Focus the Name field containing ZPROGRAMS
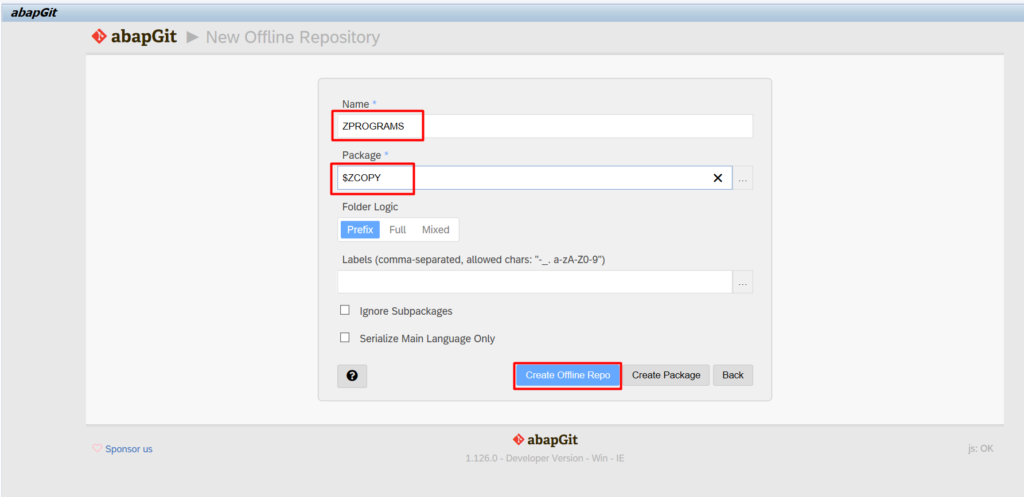Screen dimensions: 1024x497 pos(545,127)
